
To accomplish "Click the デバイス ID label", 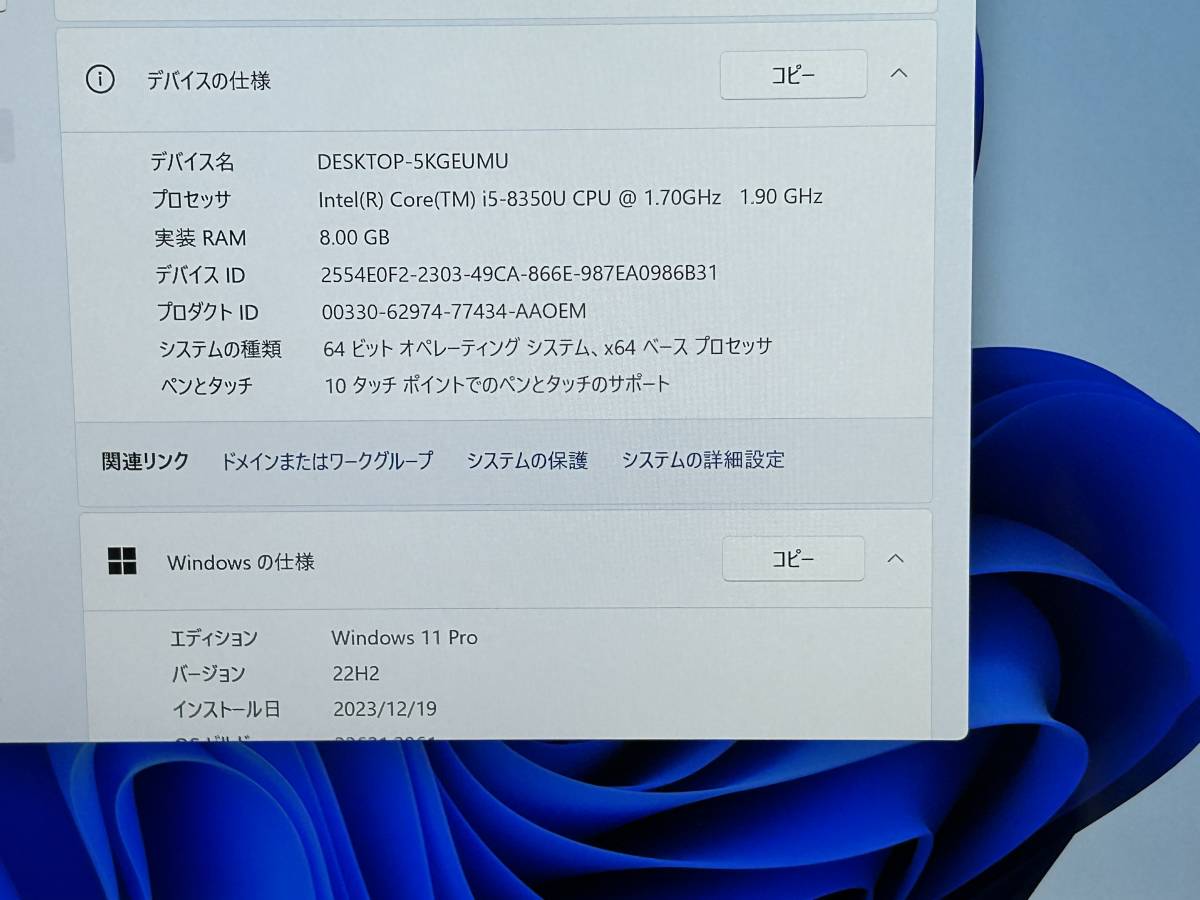I will click(x=200, y=275).
